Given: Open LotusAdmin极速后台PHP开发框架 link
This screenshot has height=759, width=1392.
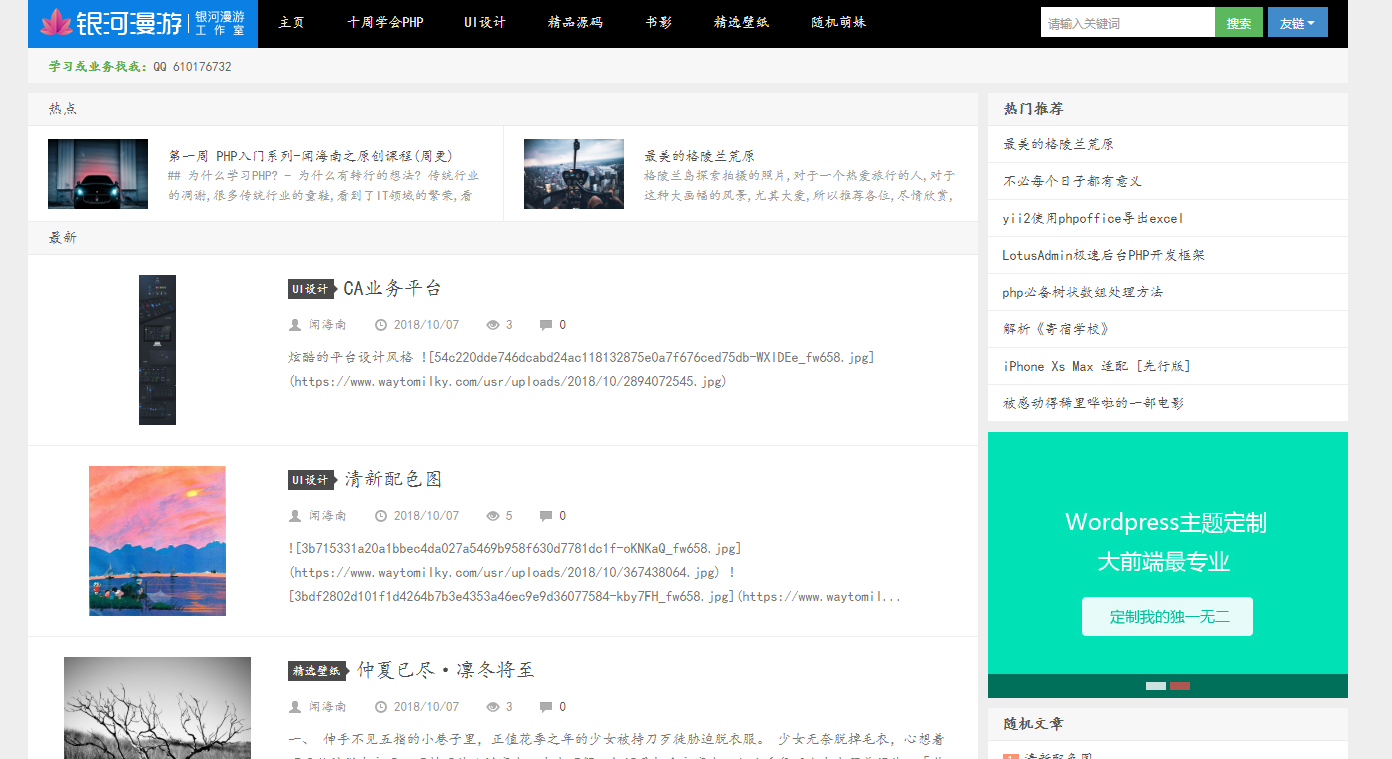Looking at the screenshot, I should click(1104, 255).
